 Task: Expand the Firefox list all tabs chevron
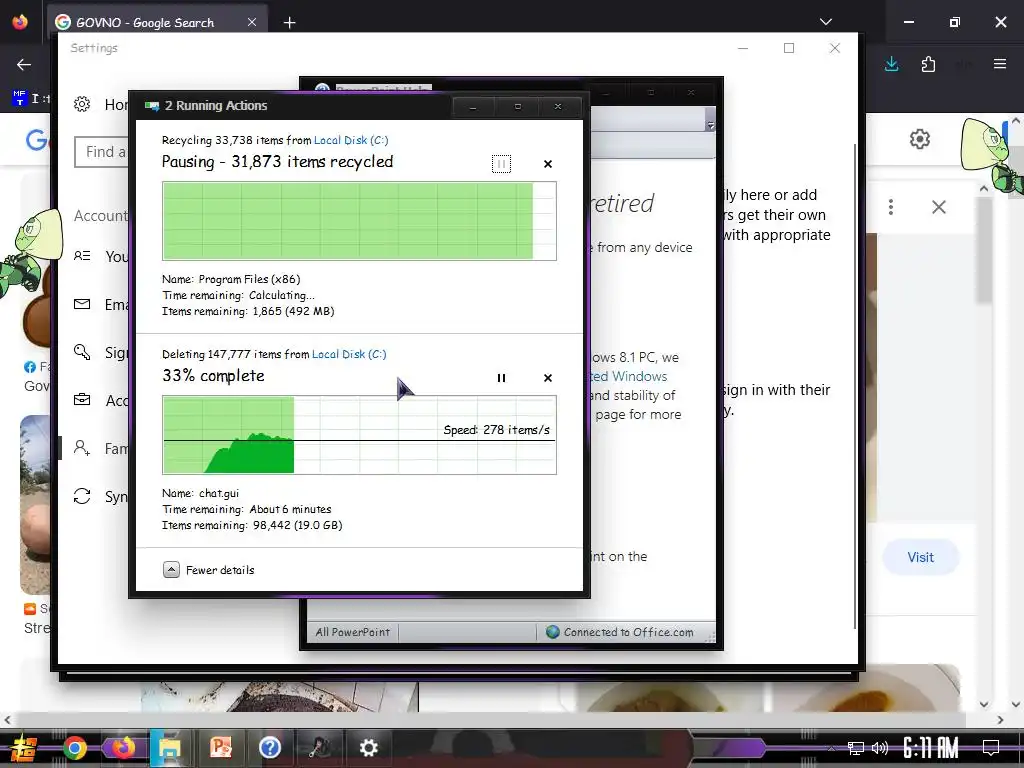click(825, 22)
